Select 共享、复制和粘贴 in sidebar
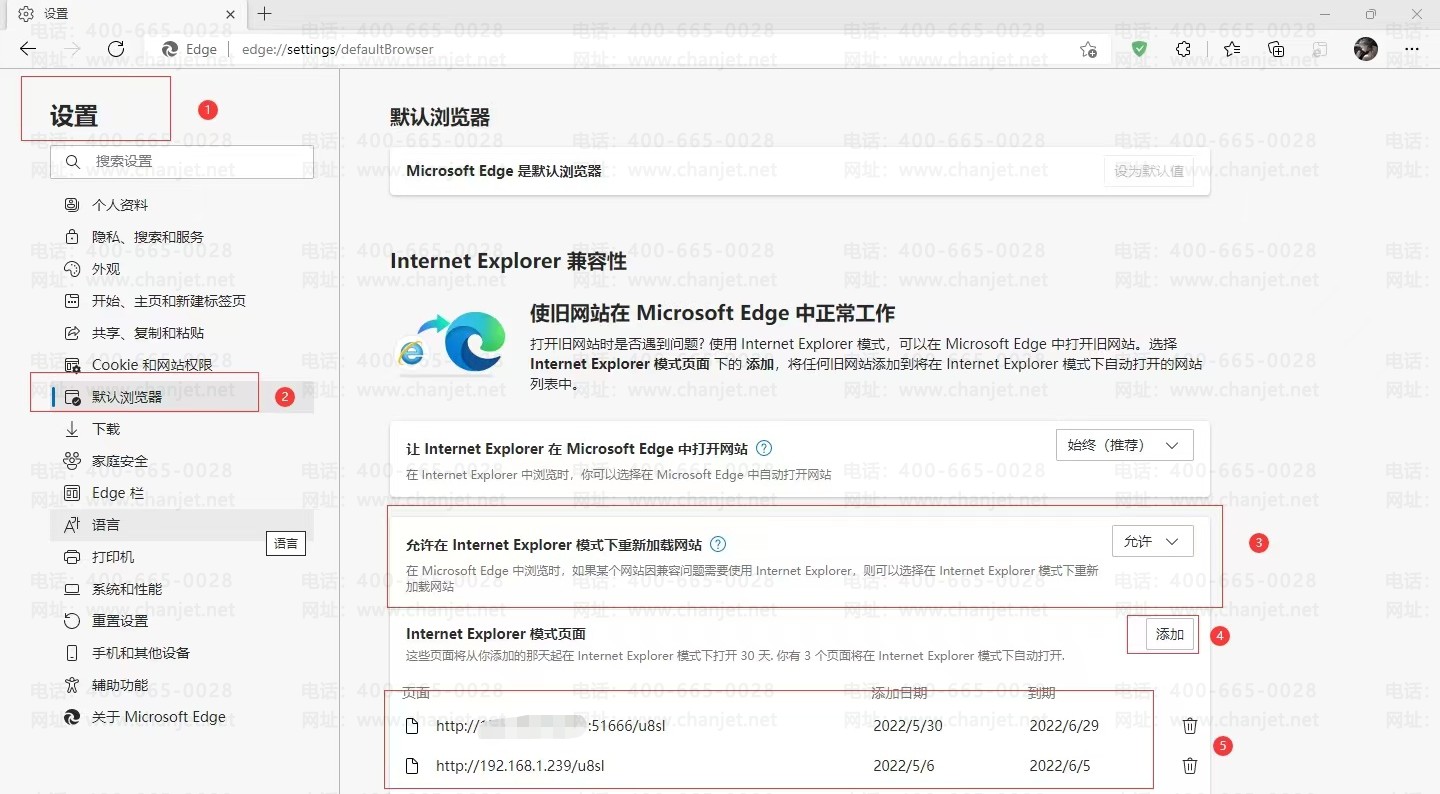This screenshot has height=794, width=1440. [x=182, y=333]
